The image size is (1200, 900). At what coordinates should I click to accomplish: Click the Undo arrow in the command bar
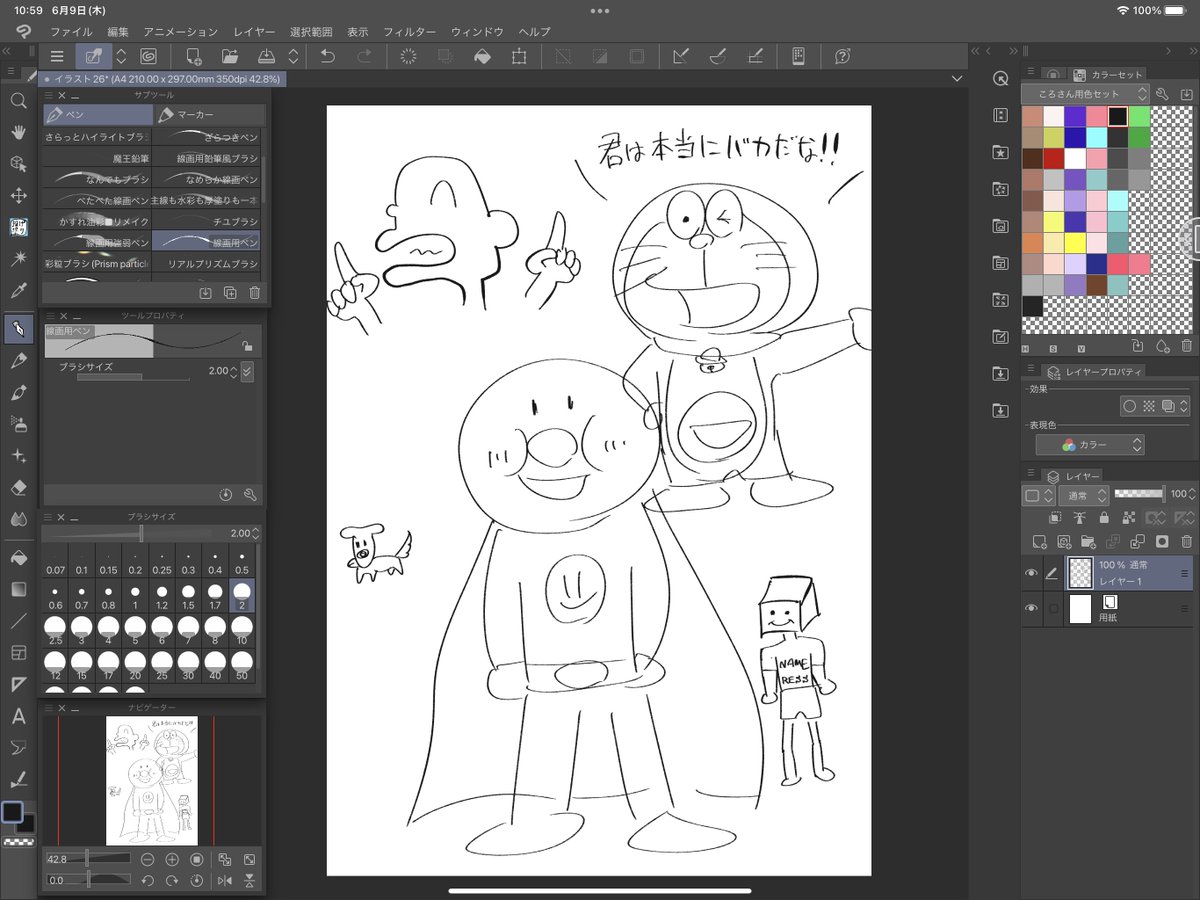[x=327, y=57]
